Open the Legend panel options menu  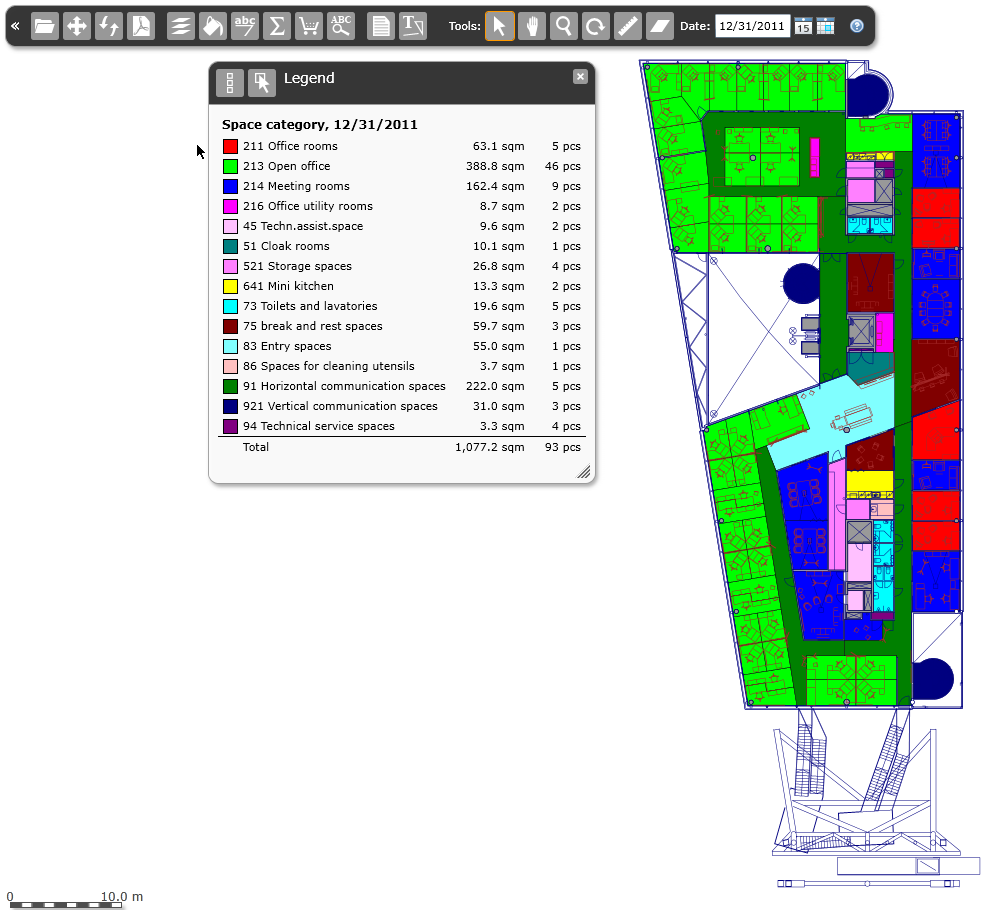coord(230,83)
